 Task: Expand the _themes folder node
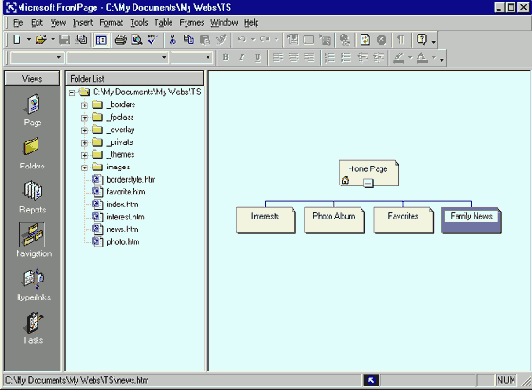84,155
